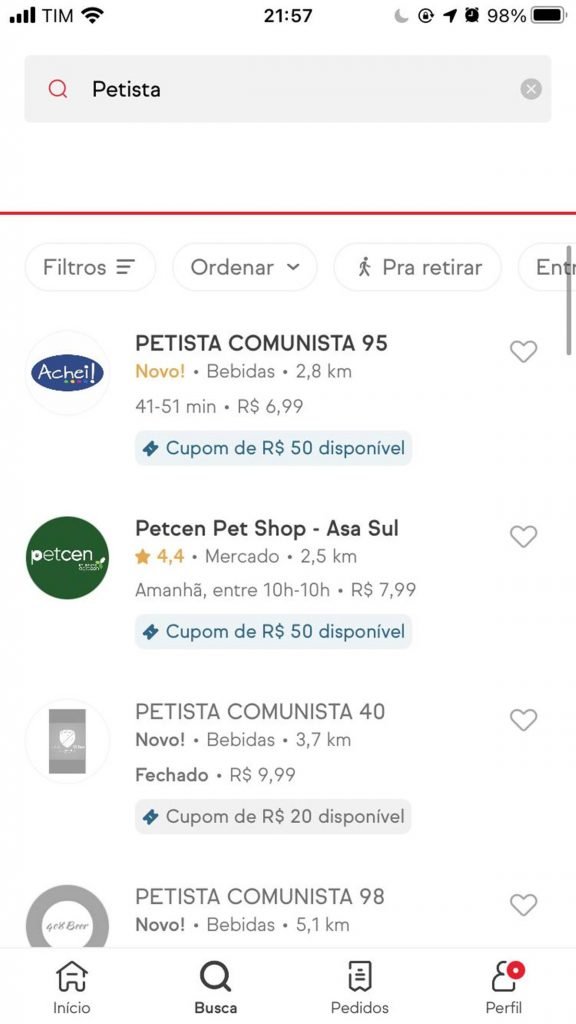Toggle heart for PETISTA COMUNISTA 98

tap(523, 904)
